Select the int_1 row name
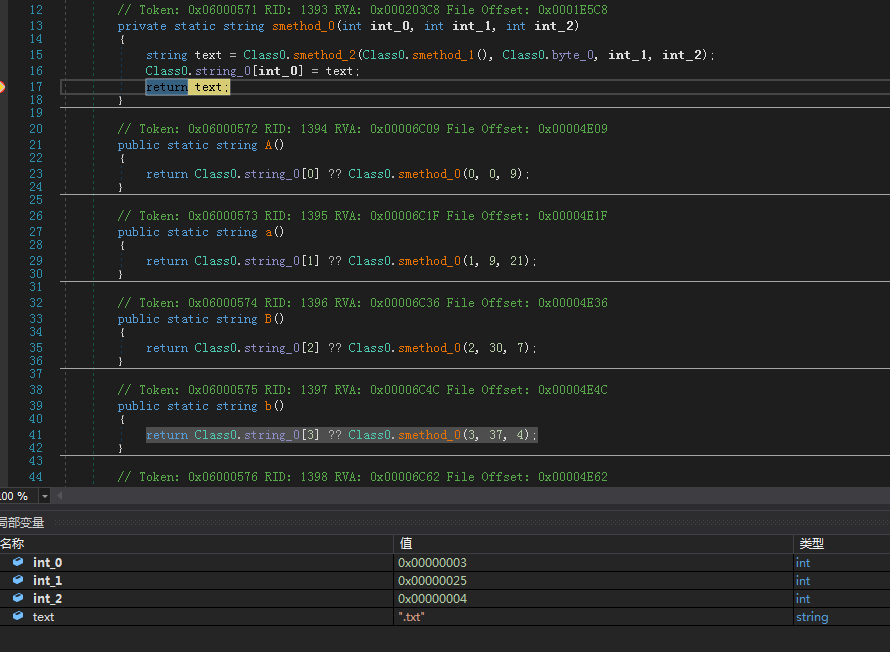 pos(48,581)
